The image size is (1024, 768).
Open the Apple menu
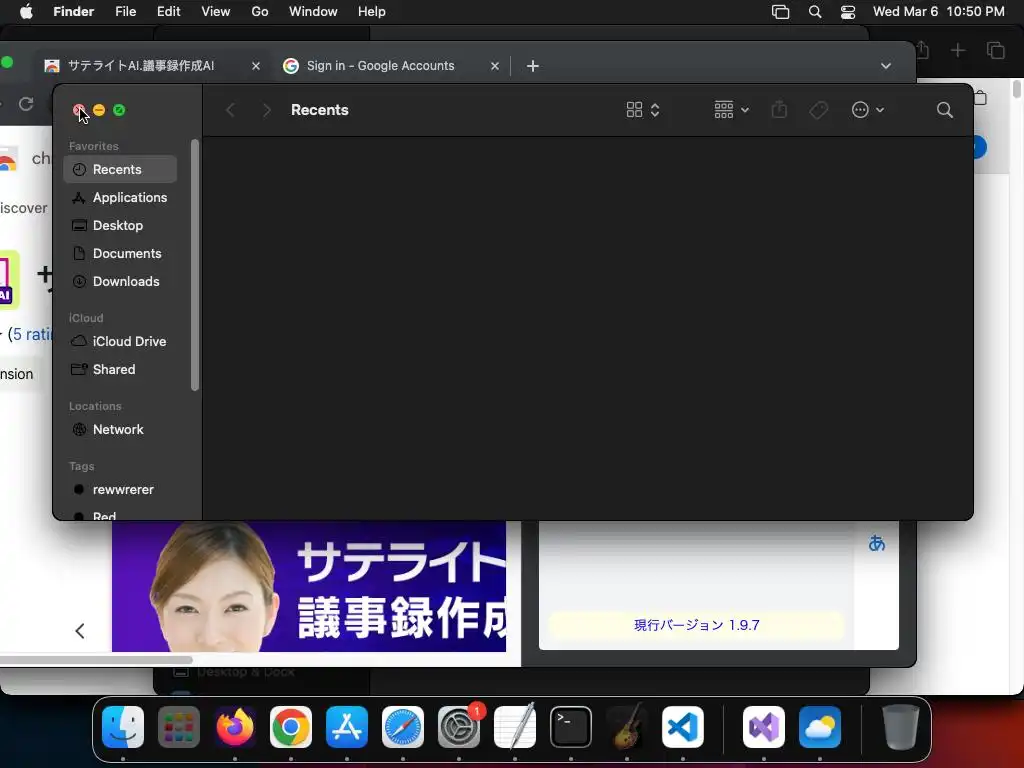[26, 12]
